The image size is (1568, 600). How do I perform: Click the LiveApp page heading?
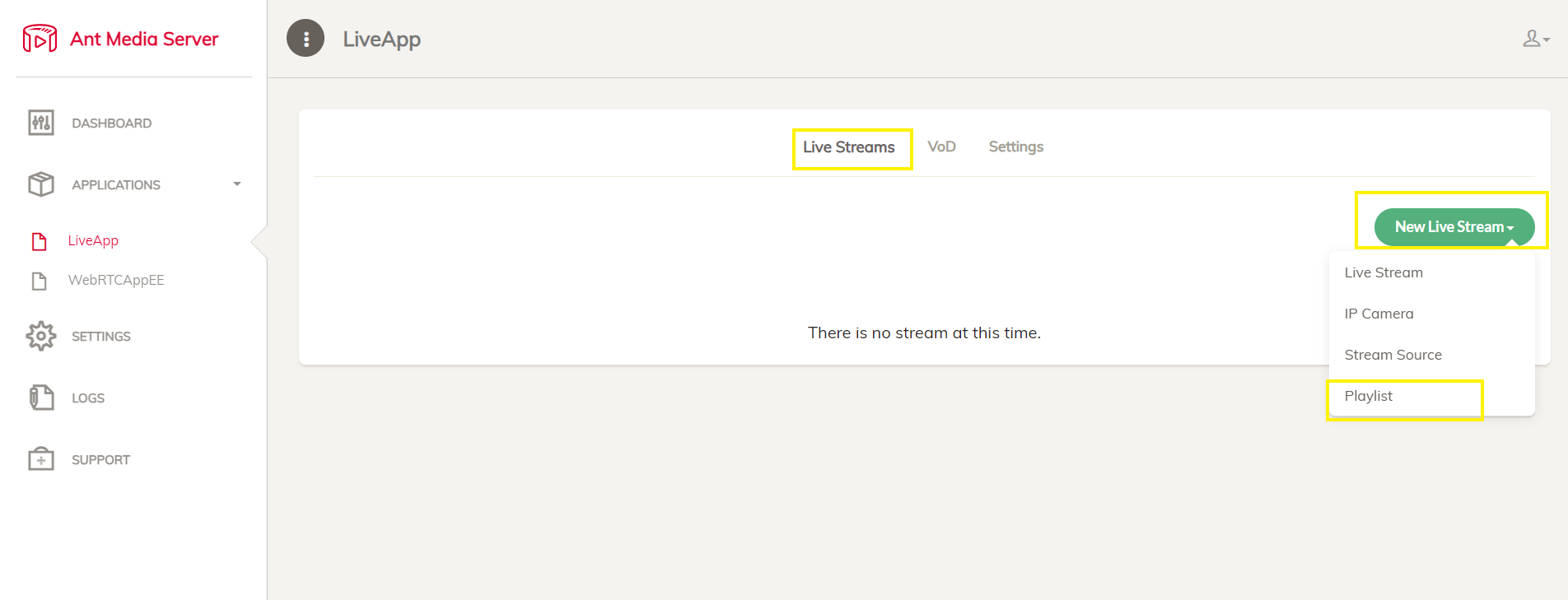pyautogui.click(x=382, y=40)
